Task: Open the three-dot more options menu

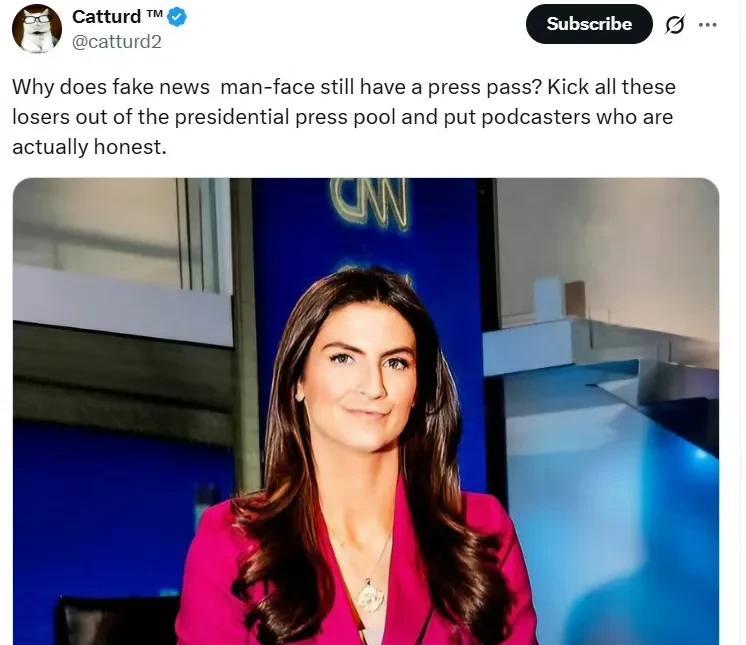Action: [708, 25]
